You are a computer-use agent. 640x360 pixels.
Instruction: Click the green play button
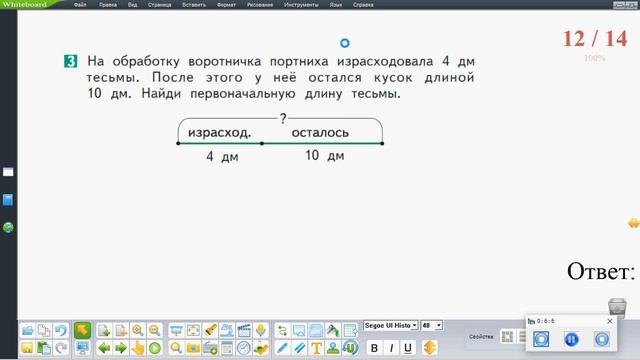tap(154, 348)
